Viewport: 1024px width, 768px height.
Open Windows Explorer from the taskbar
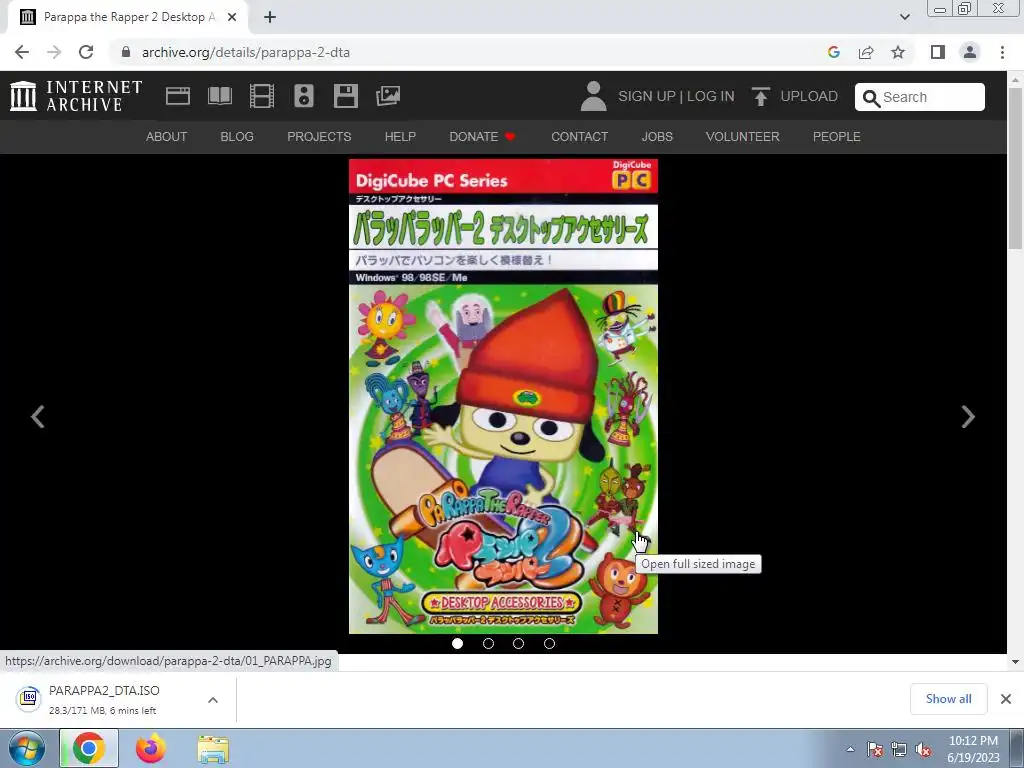(213, 750)
